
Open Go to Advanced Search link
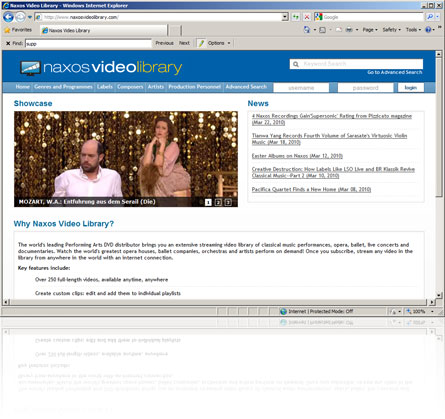pos(395,72)
